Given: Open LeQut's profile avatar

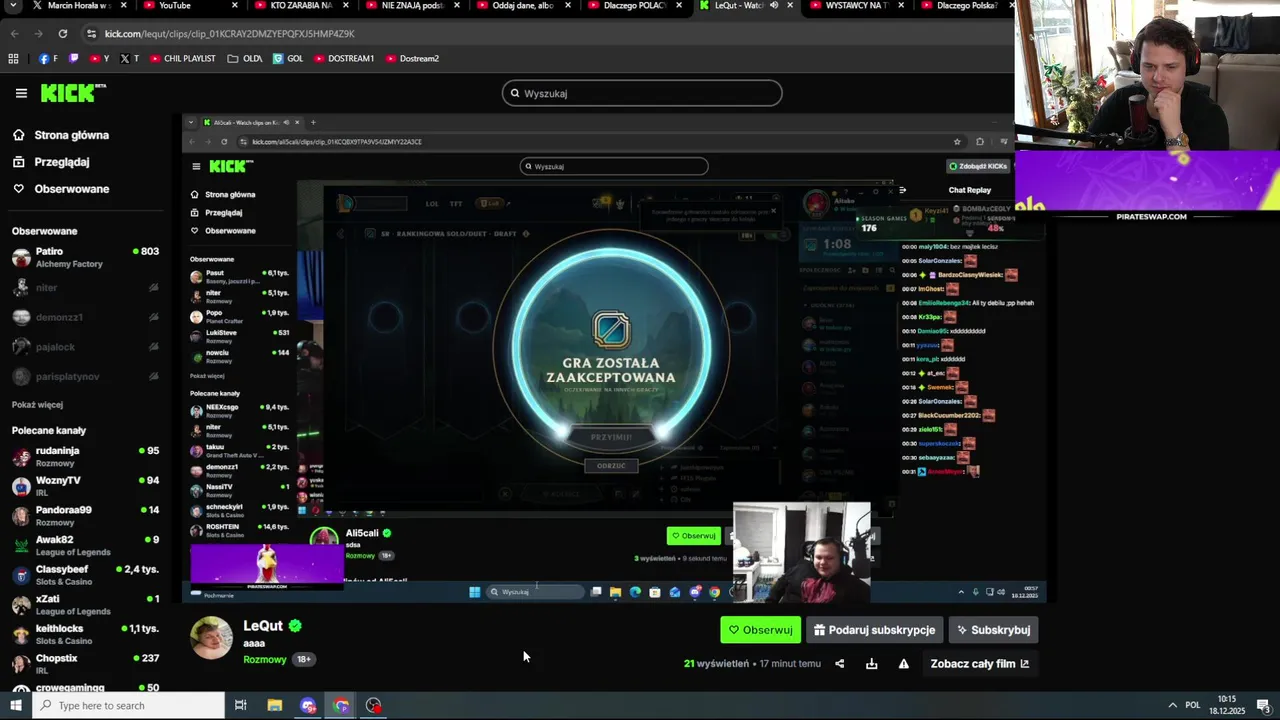Looking at the screenshot, I should click(211, 638).
